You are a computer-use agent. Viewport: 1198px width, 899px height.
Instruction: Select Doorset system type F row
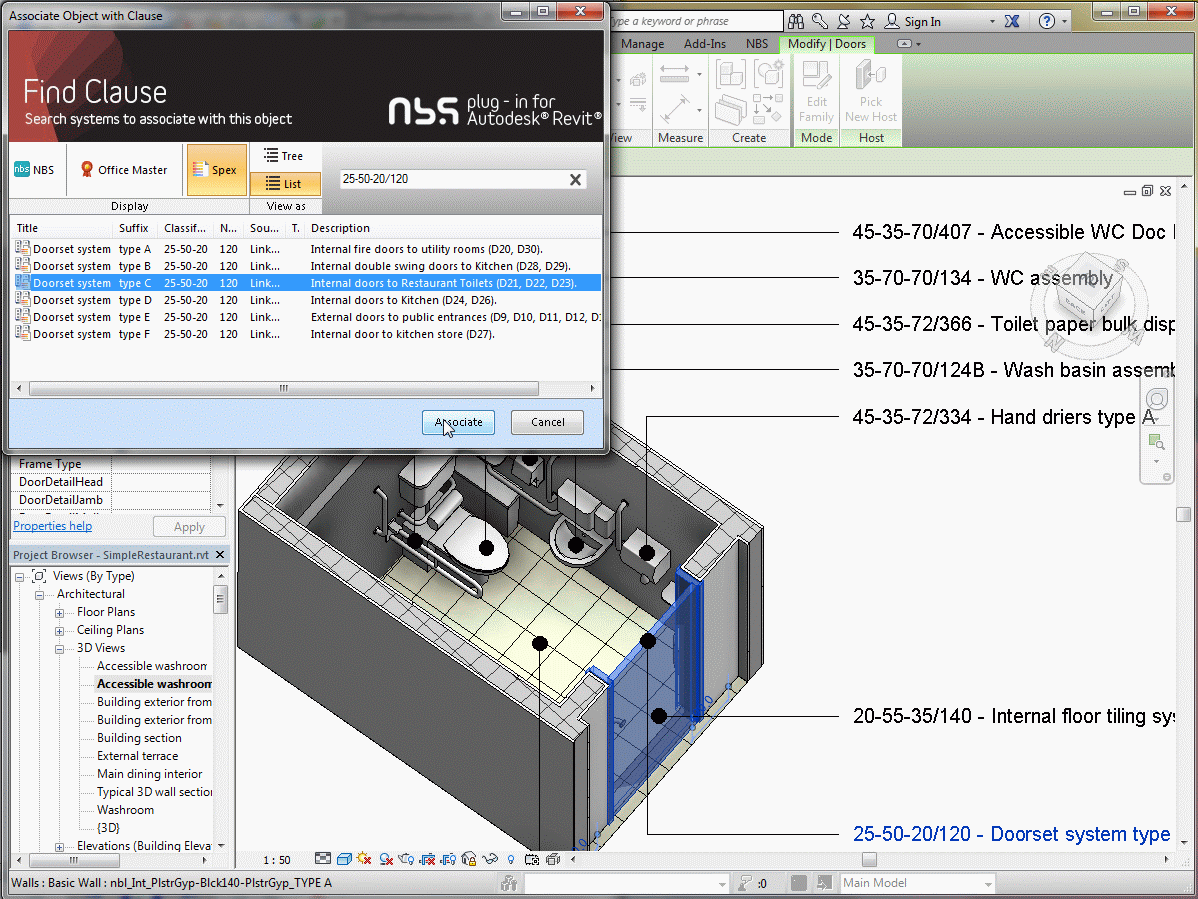click(x=306, y=334)
